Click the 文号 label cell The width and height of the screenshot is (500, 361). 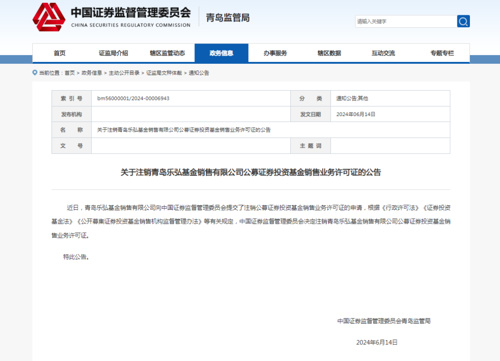click(x=72, y=146)
